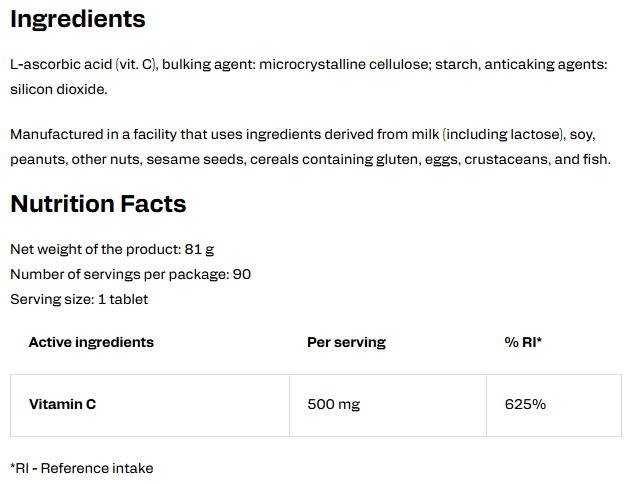
Task: Click the silicon dioxide text
Action: [59, 89]
